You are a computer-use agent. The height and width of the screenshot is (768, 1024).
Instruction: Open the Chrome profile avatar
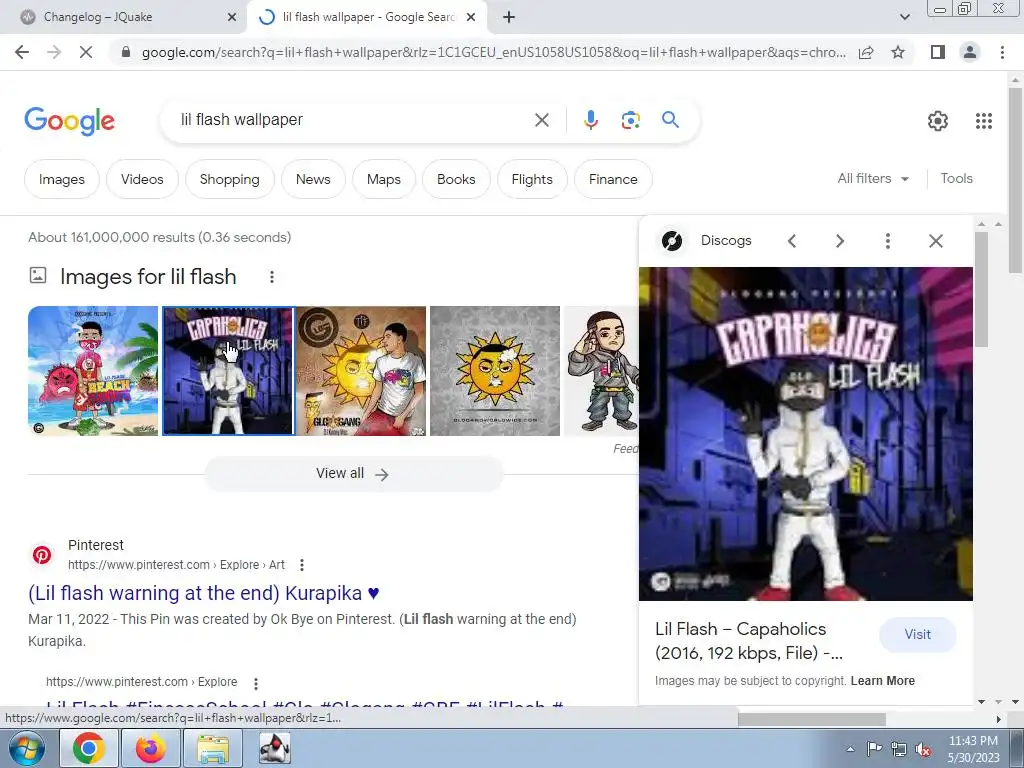(970, 52)
